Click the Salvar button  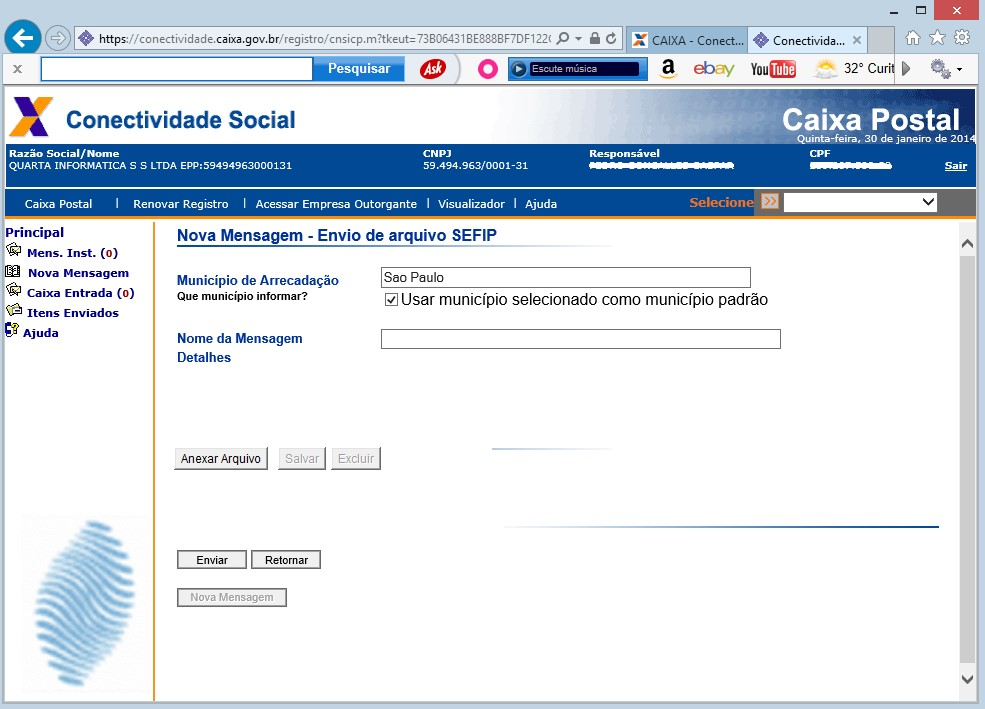pos(302,458)
